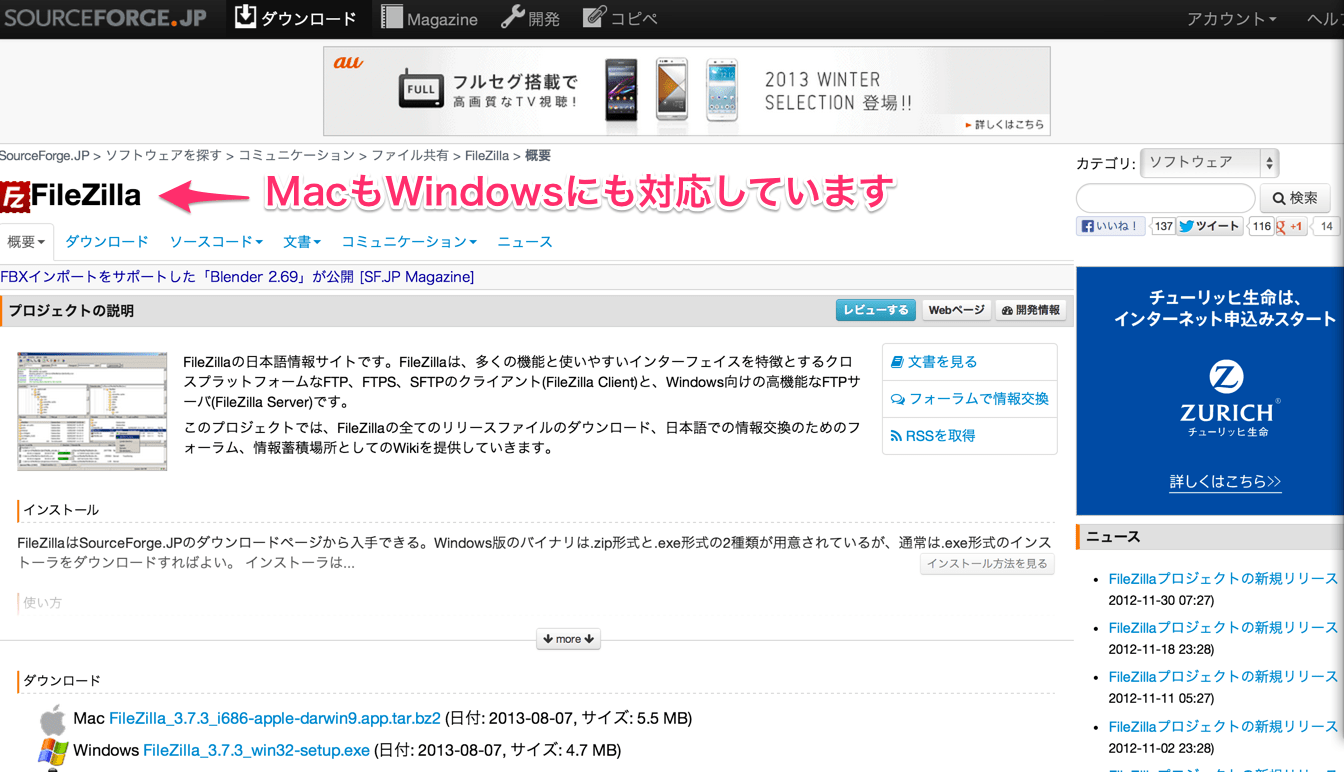Click 開発 in top navigation bar
The width and height of the screenshot is (1344, 772).
pyautogui.click(x=544, y=19)
